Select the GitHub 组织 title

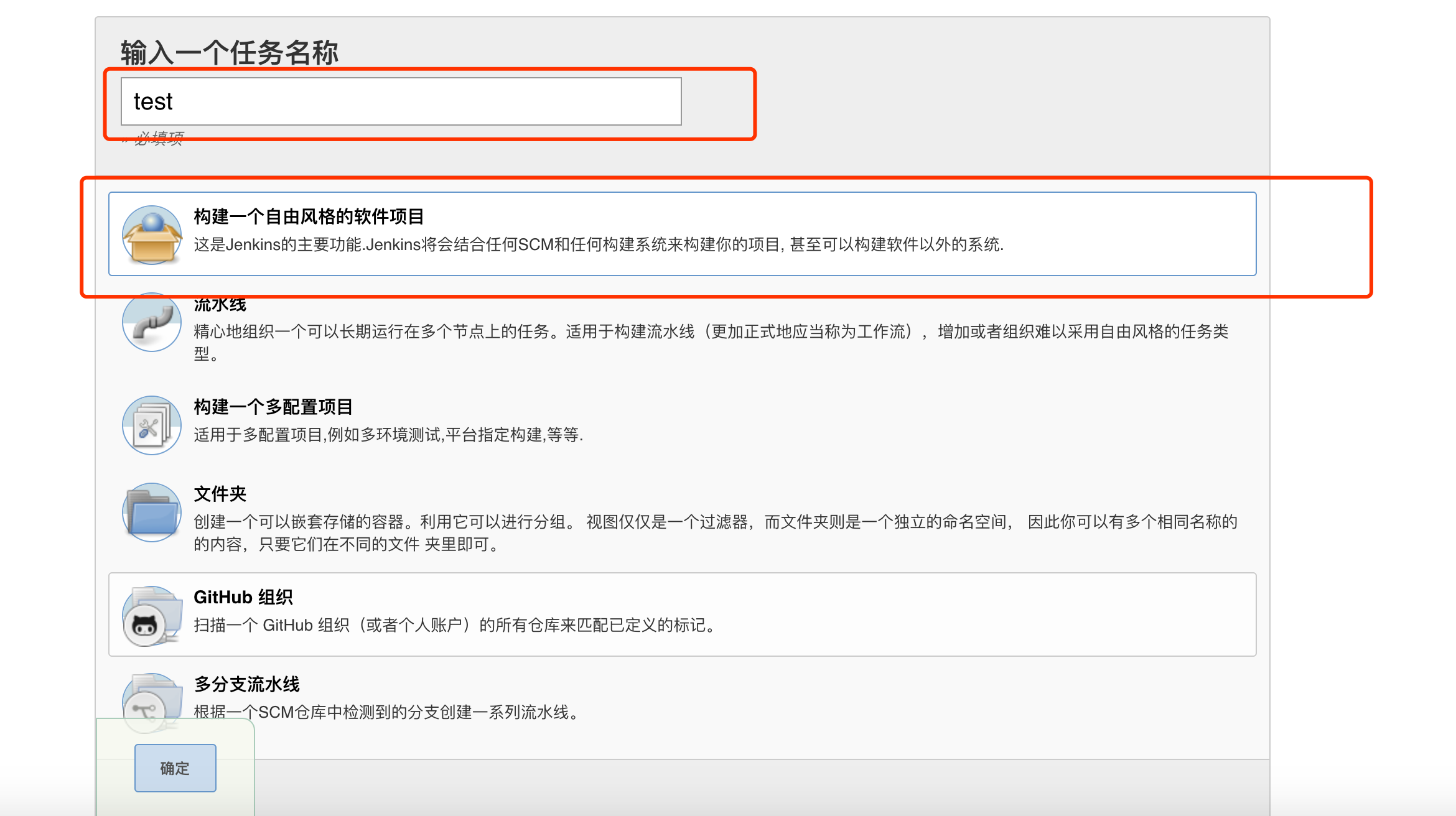243,597
